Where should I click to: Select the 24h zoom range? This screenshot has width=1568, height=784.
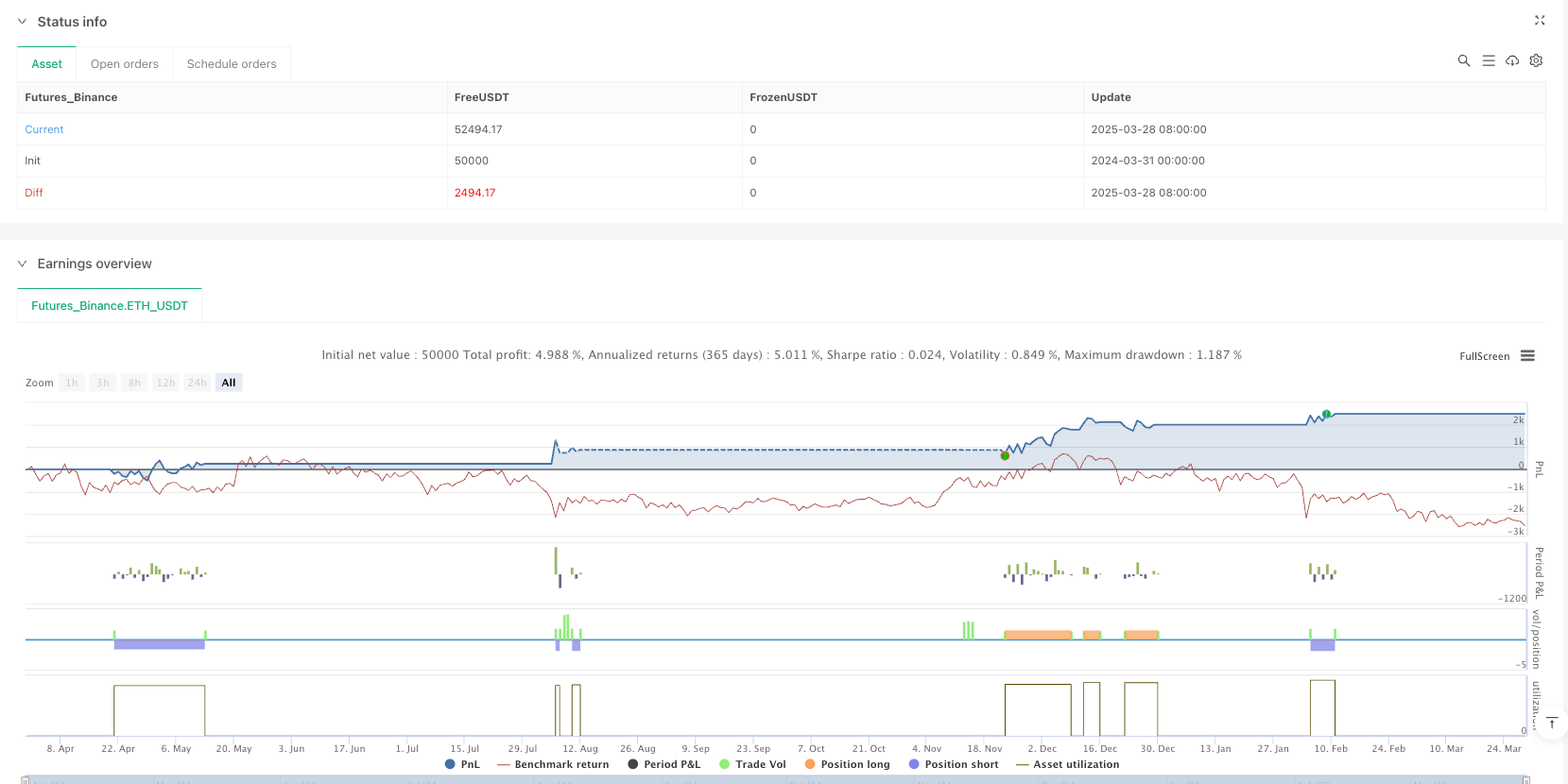[197, 383]
